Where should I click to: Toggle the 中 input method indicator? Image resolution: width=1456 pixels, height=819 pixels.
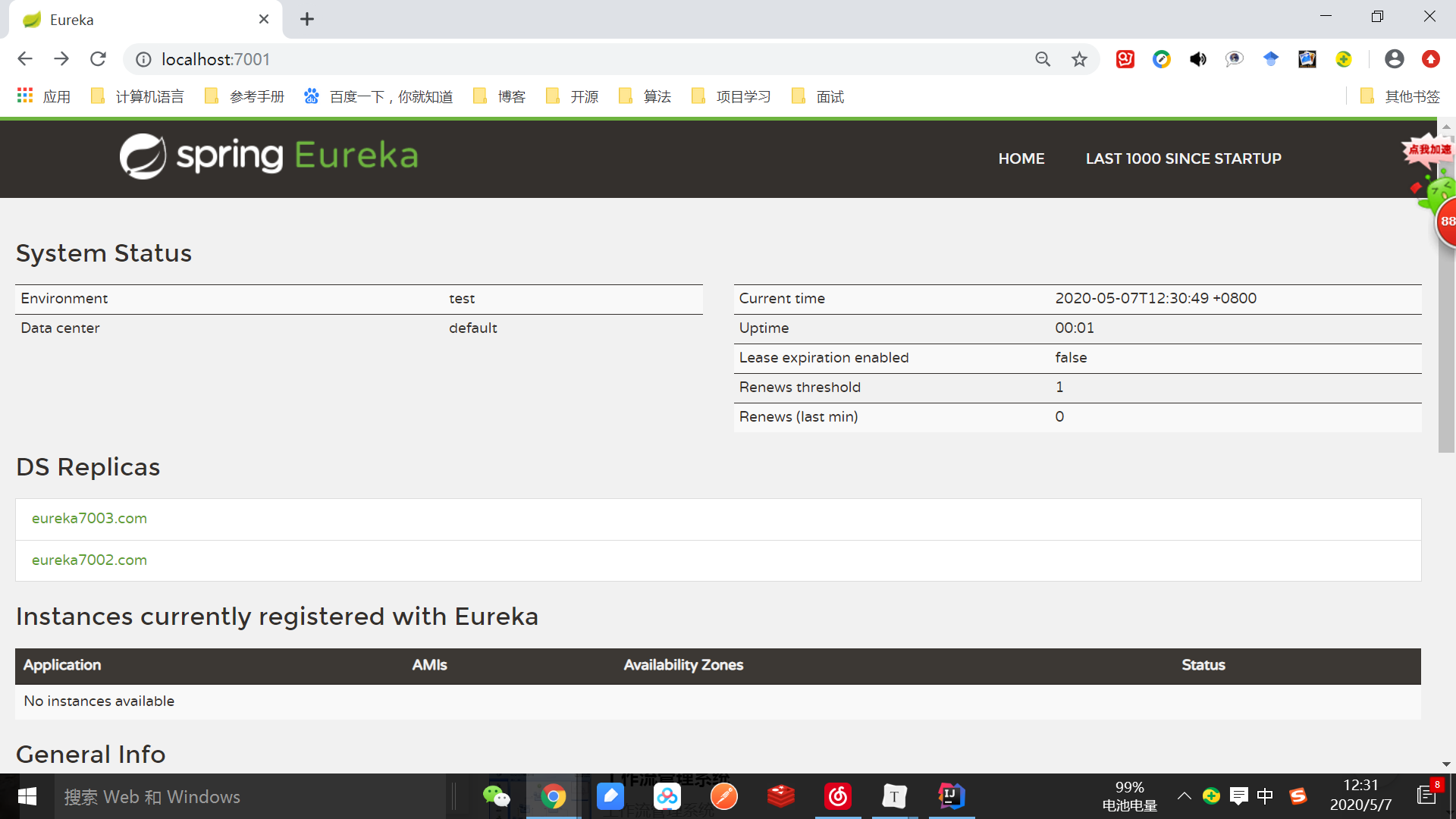coord(1265,796)
